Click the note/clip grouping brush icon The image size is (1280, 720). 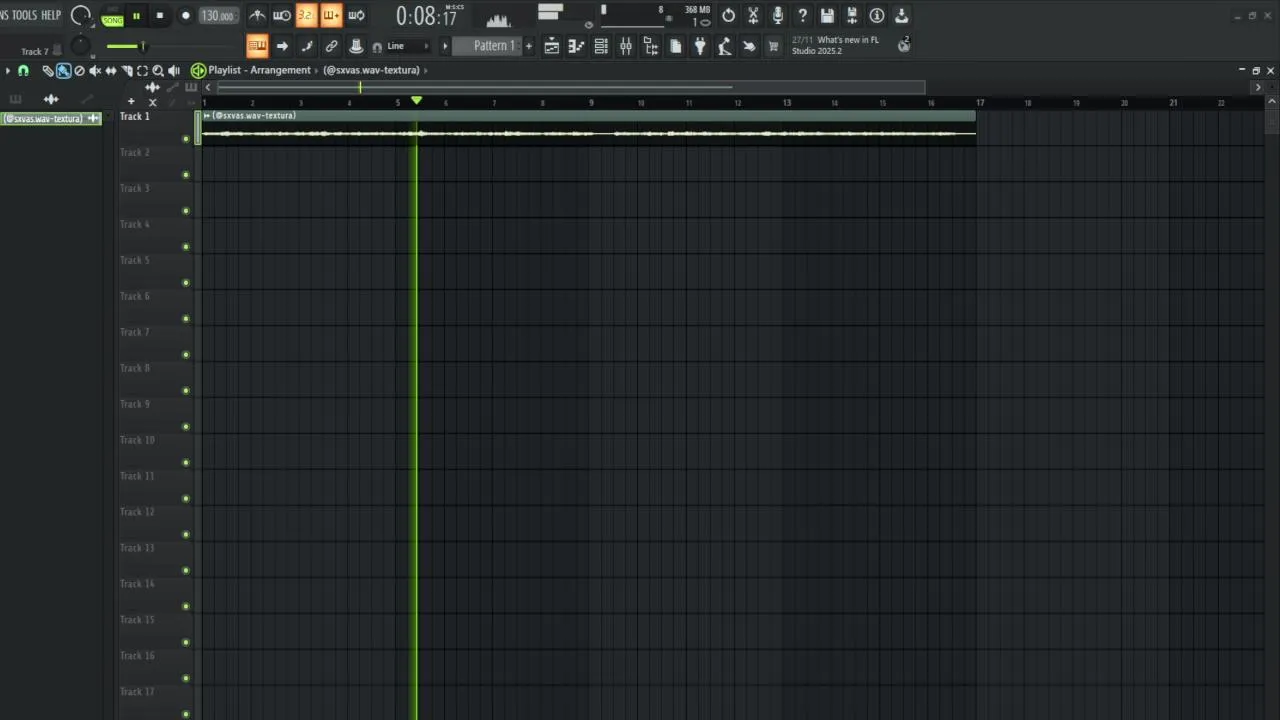pos(307,46)
